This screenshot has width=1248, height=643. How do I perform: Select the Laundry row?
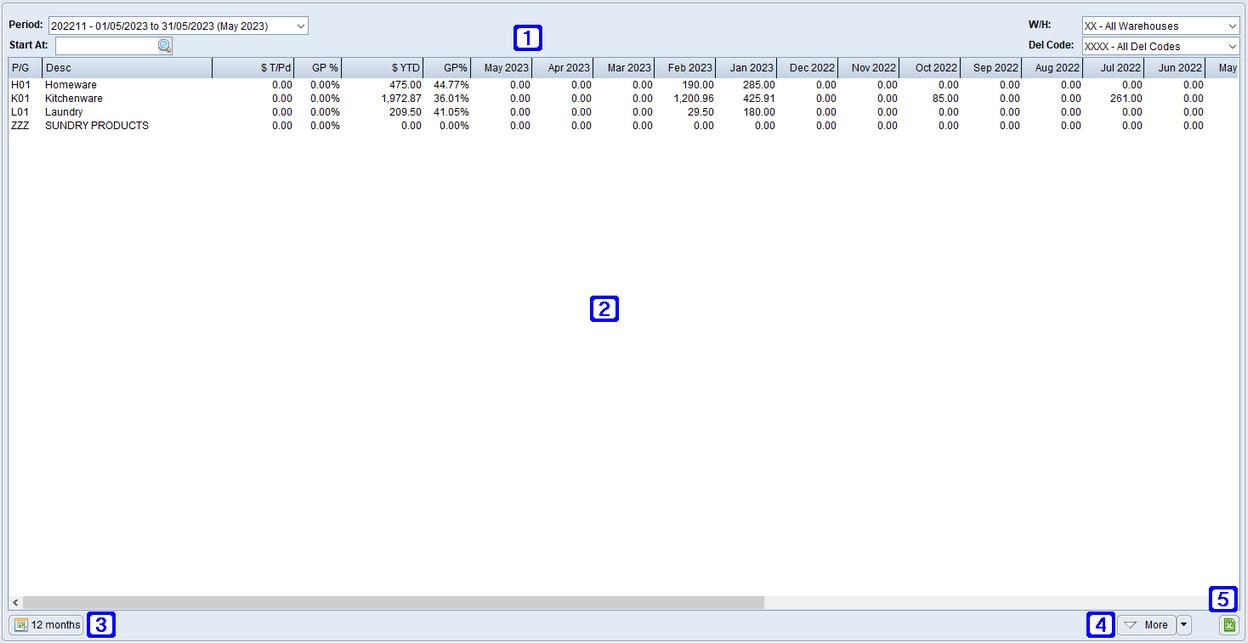click(x=64, y=112)
